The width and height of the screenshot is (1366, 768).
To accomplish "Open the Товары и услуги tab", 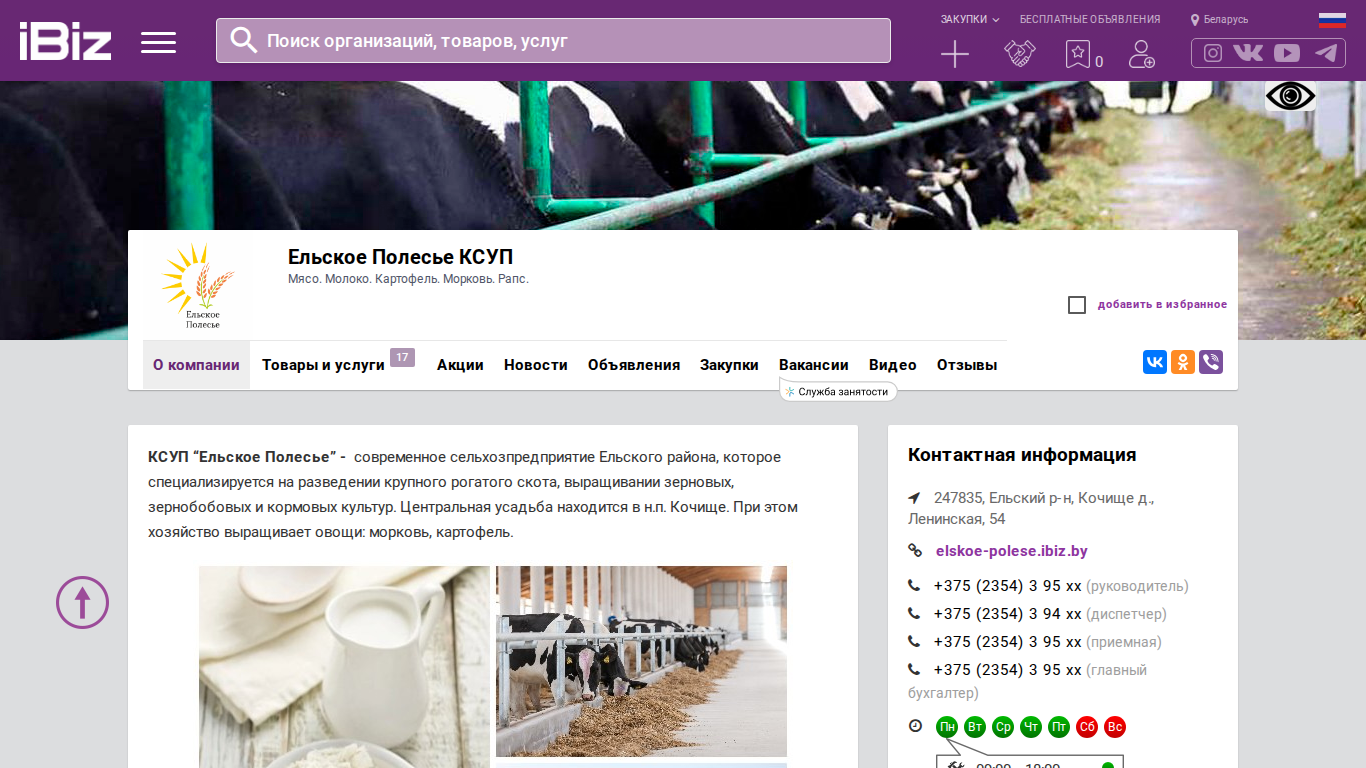I will [x=323, y=365].
